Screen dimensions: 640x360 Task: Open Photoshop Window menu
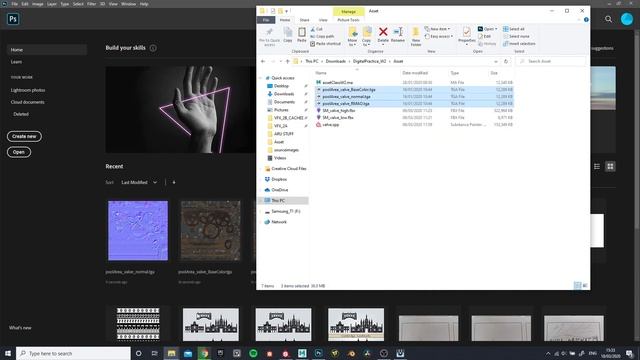pyautogui.click(x=128, y=4)
